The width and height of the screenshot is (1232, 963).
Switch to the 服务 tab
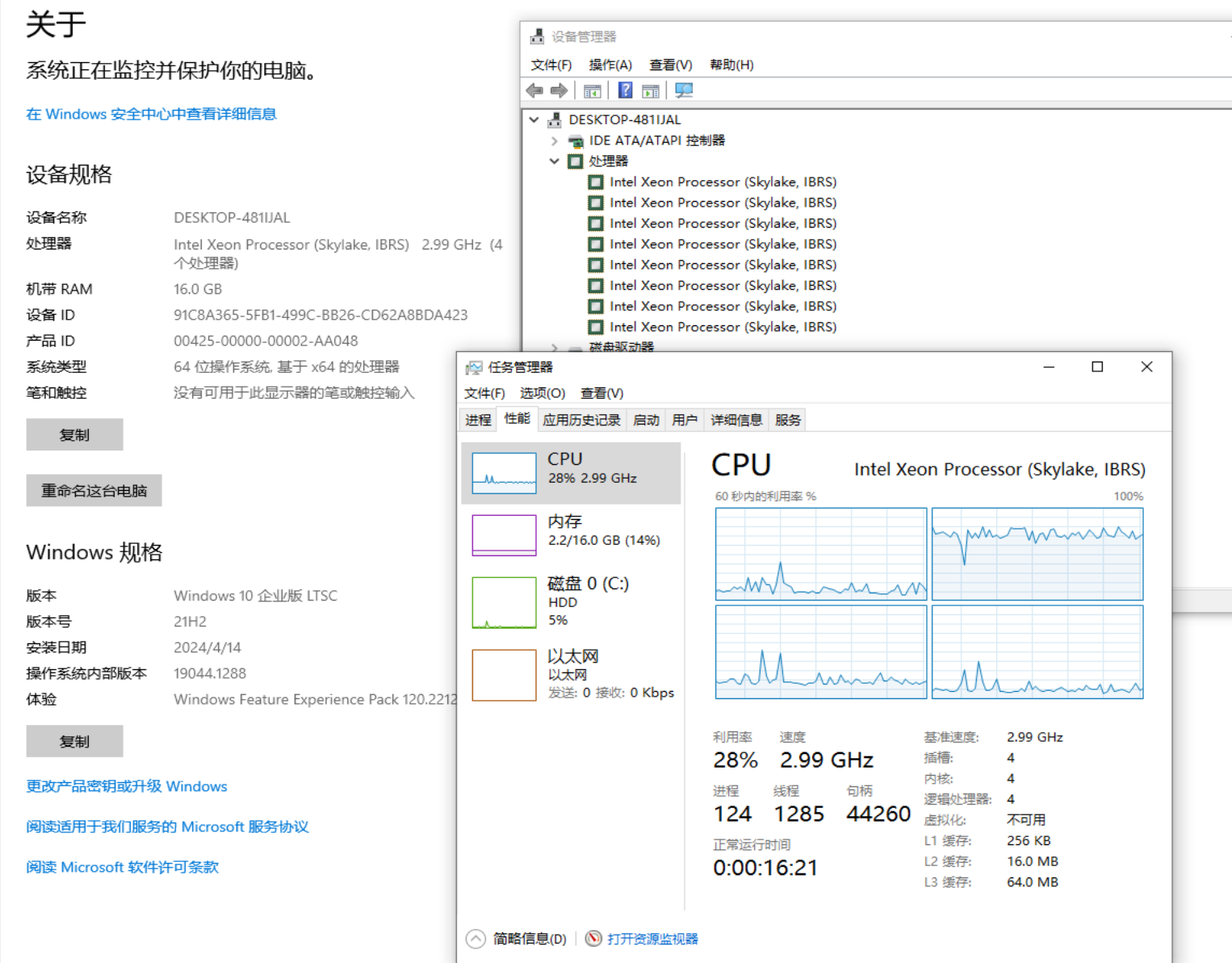pos(788,420)
